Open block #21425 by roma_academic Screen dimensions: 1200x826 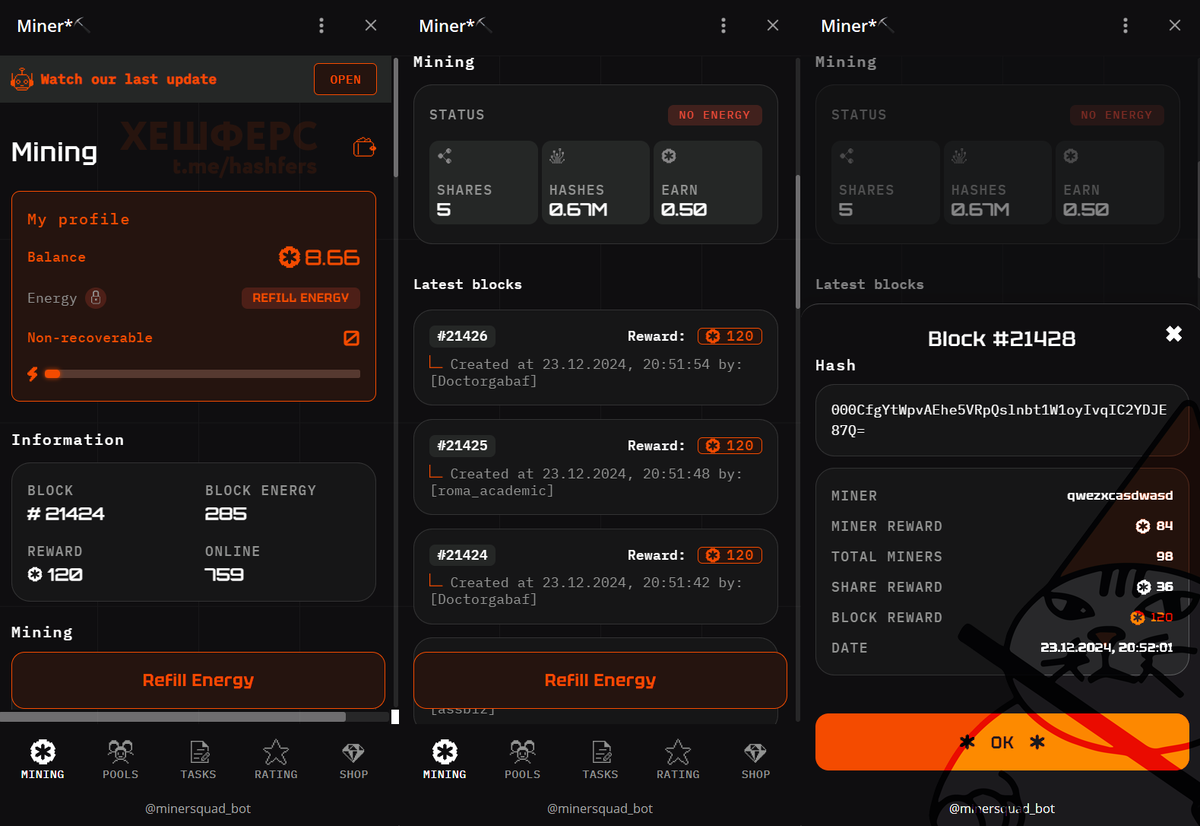point(595,467)
